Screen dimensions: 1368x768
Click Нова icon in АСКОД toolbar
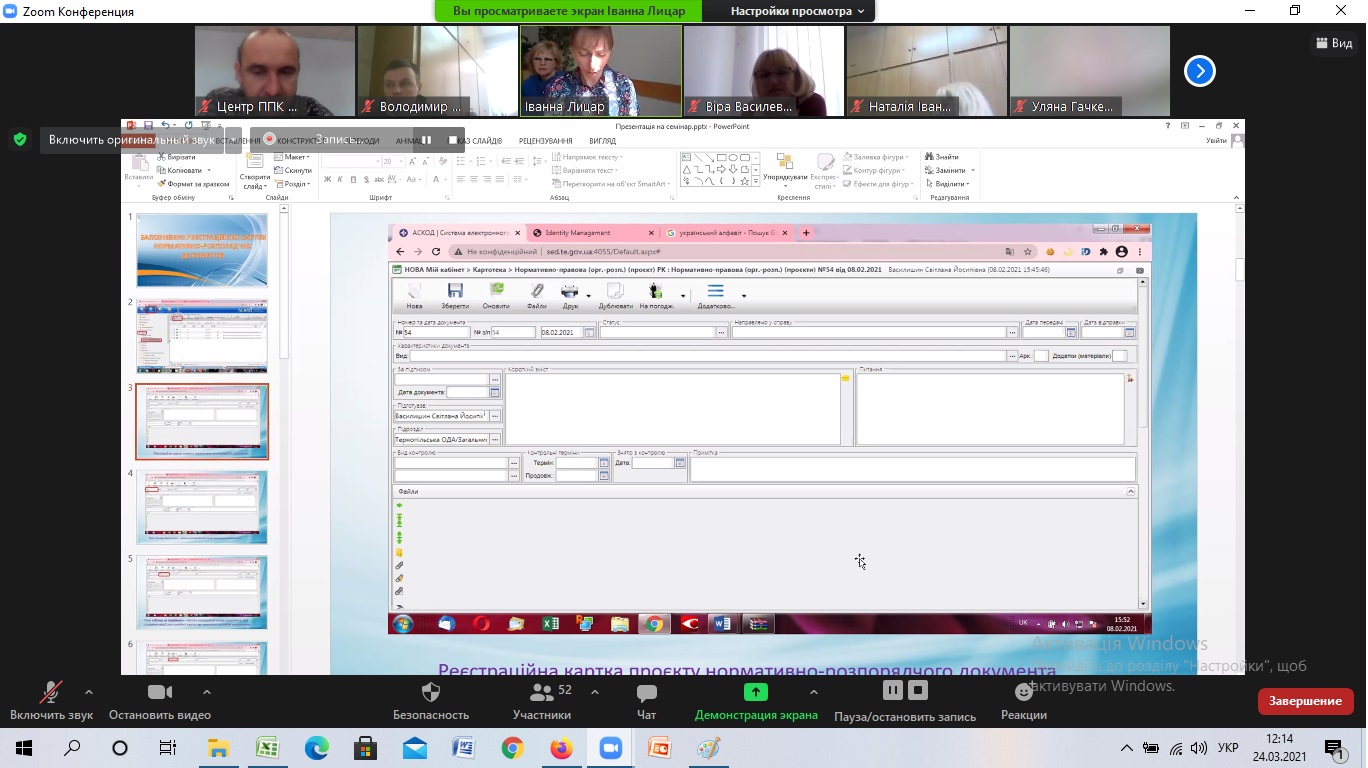414,296
